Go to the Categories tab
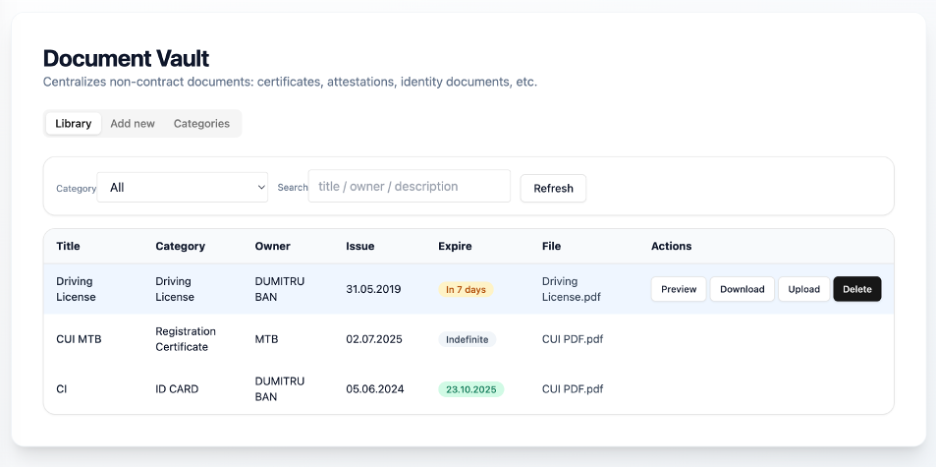This screenshot has height=468, width=936. (x=201, y=124)
